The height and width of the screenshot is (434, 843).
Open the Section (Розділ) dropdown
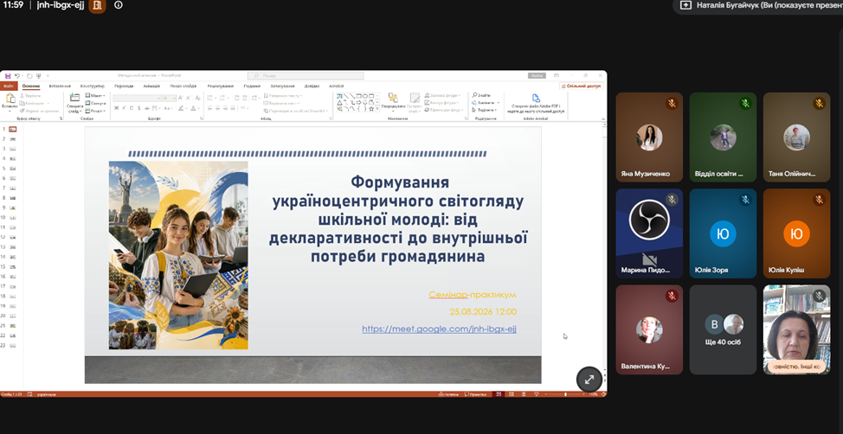95,111
